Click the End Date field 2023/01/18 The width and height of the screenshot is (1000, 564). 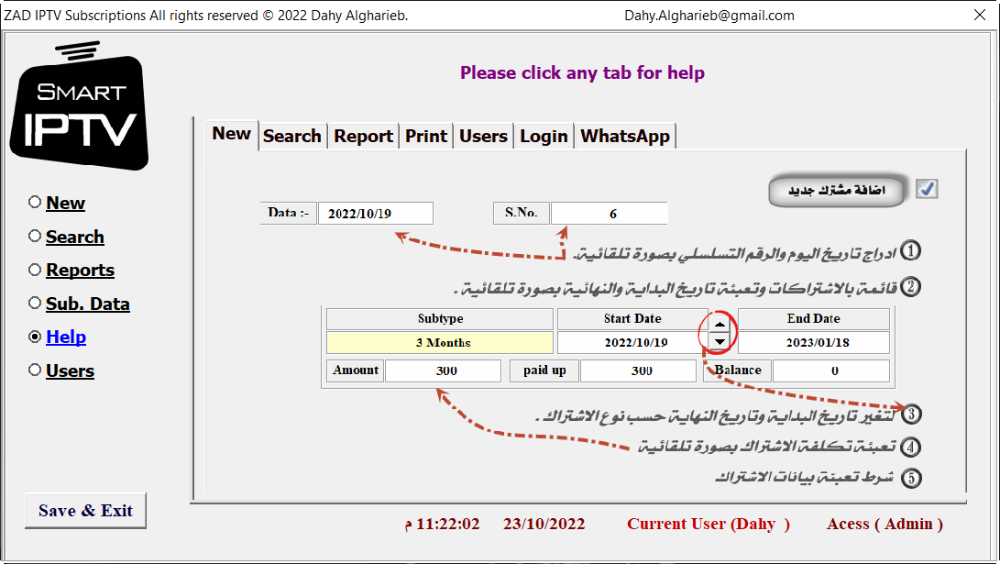point(813,343)
